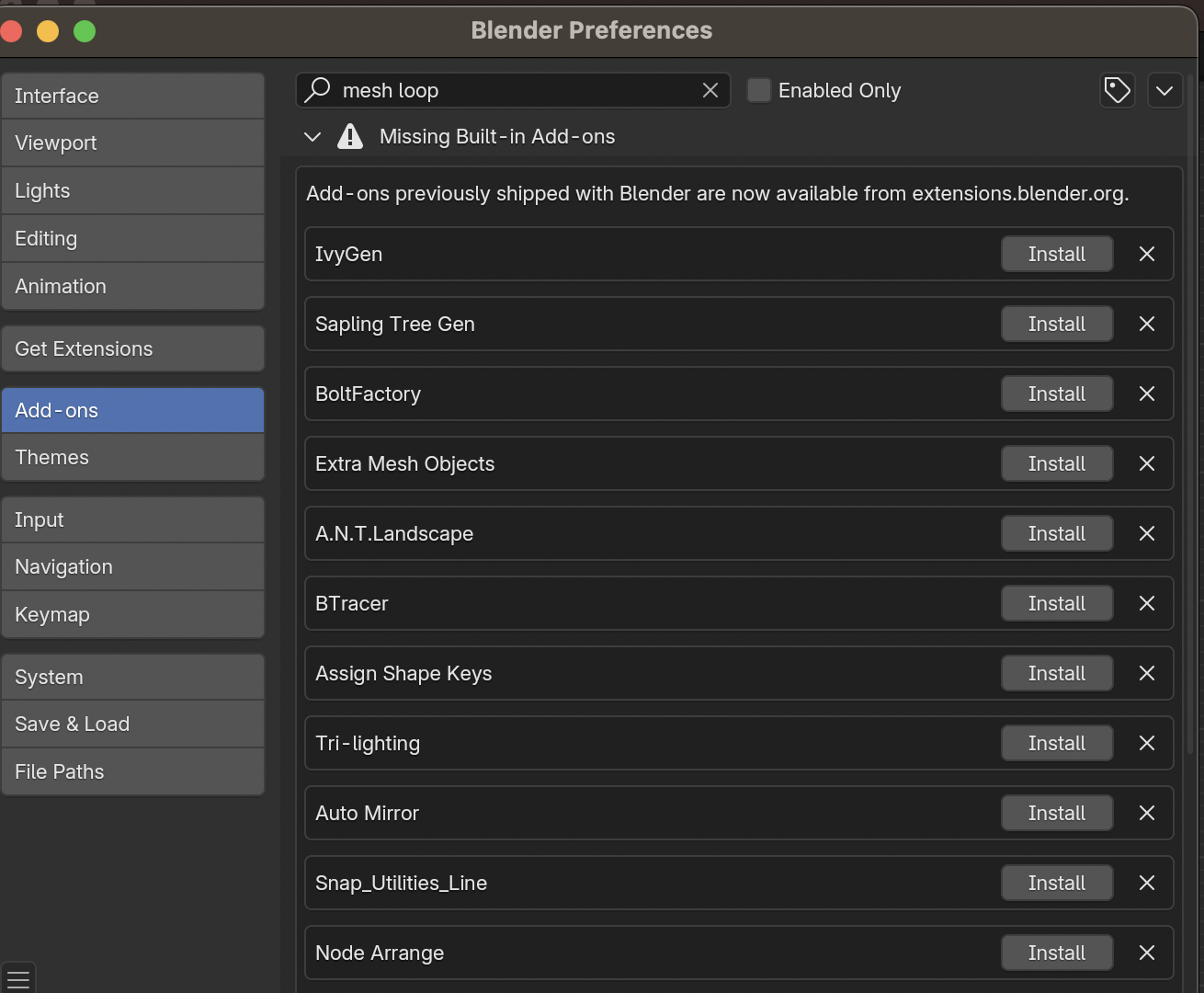Select the File Paths tab
1204x993 pixels.
click(132, 772)
